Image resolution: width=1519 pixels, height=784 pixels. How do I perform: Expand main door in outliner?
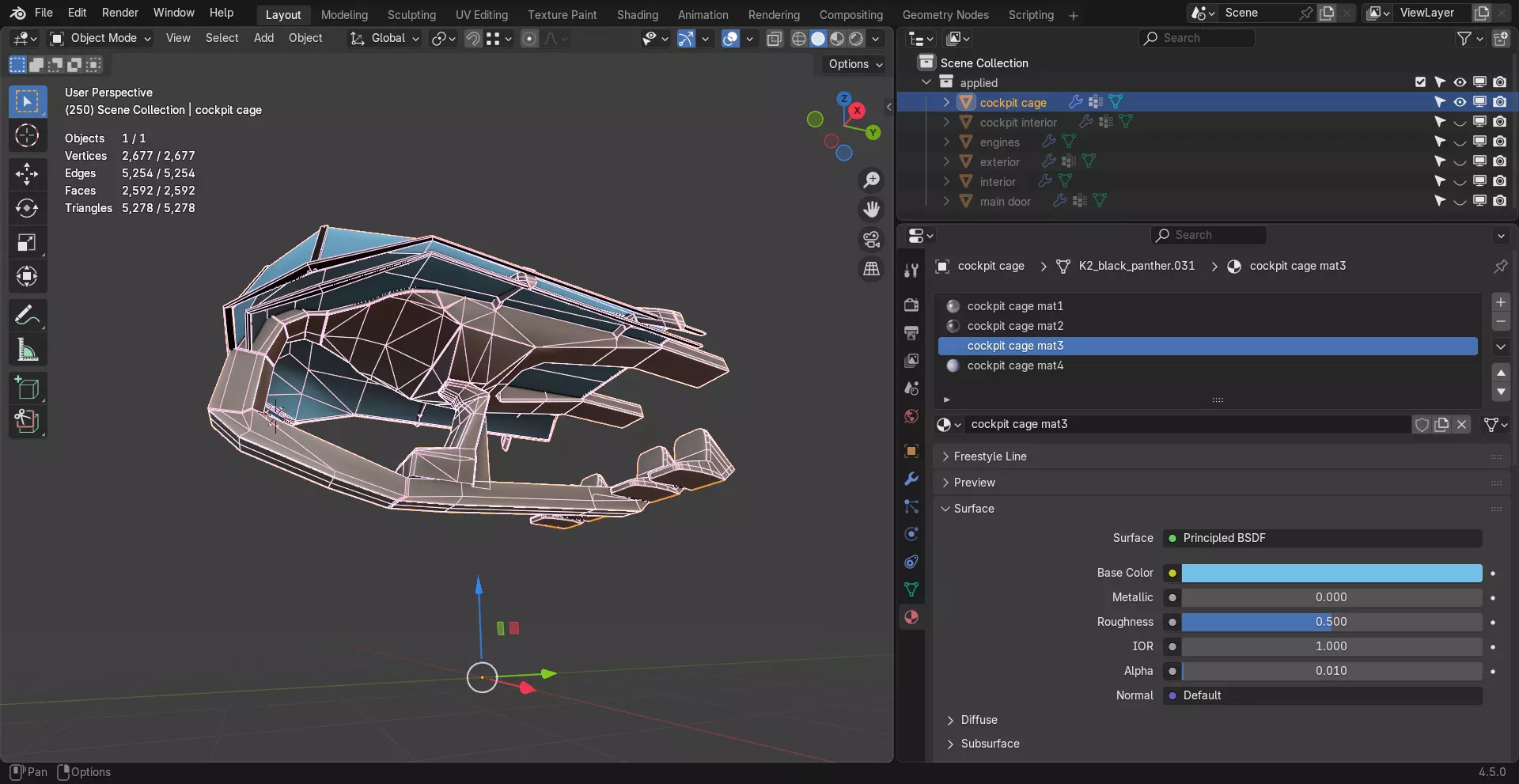946,201
